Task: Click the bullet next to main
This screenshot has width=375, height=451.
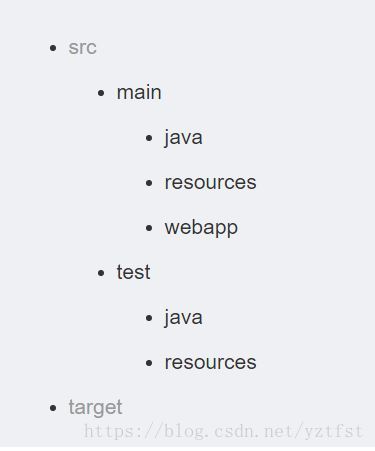Action: [x=101, y=93]
